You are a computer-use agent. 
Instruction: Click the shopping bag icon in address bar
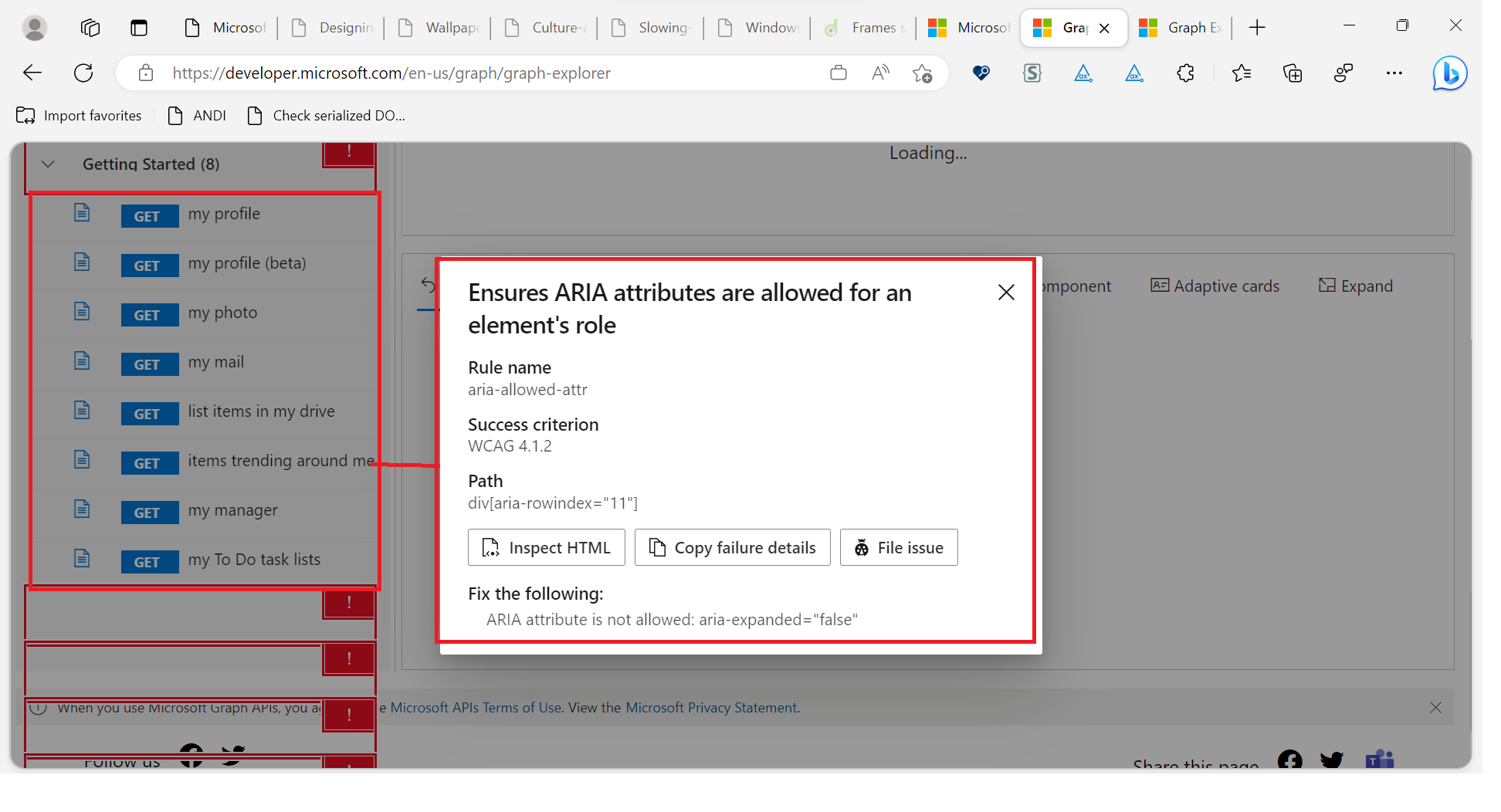pyautogui.click(x=839, y=73)
